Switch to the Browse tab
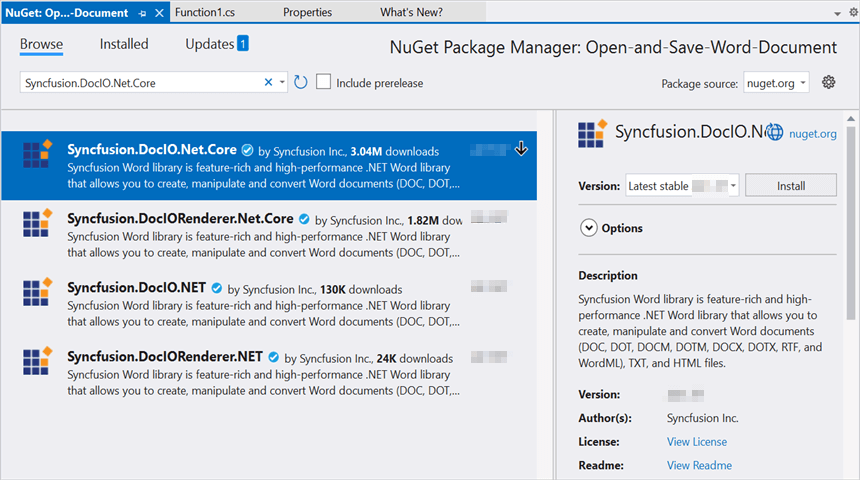This screenshot has width=860, height=480. [x=42, y=44]
